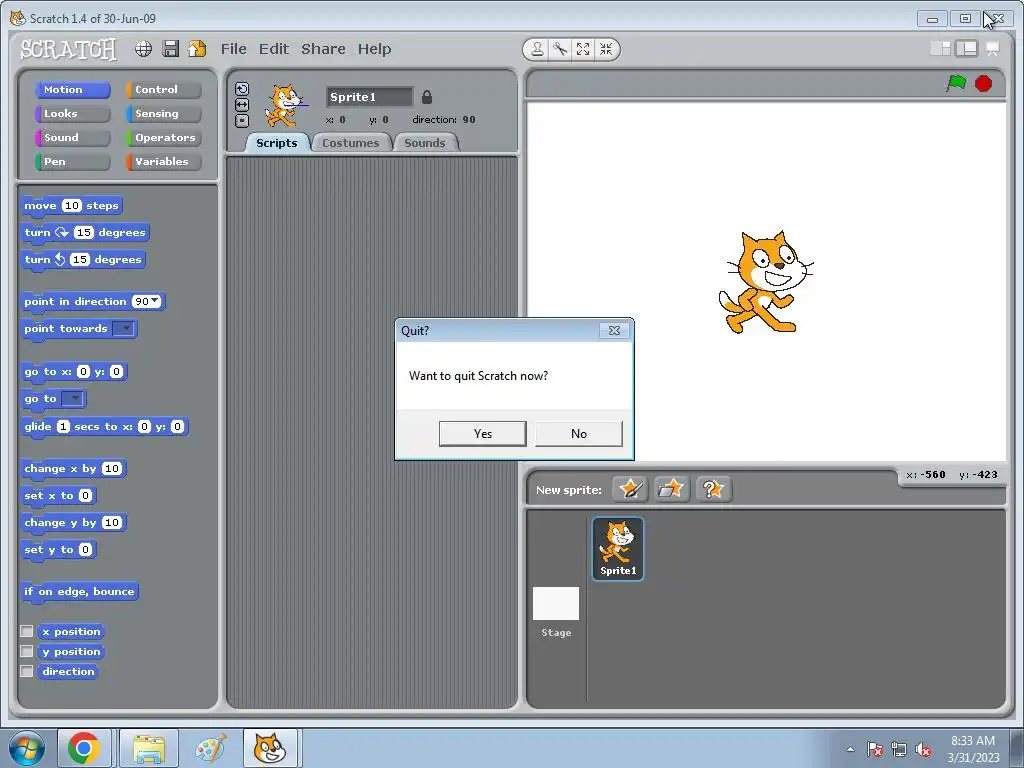Select the Sound blocks category
The height and width of the screenshot is (768, 1024).
[72, 138]
